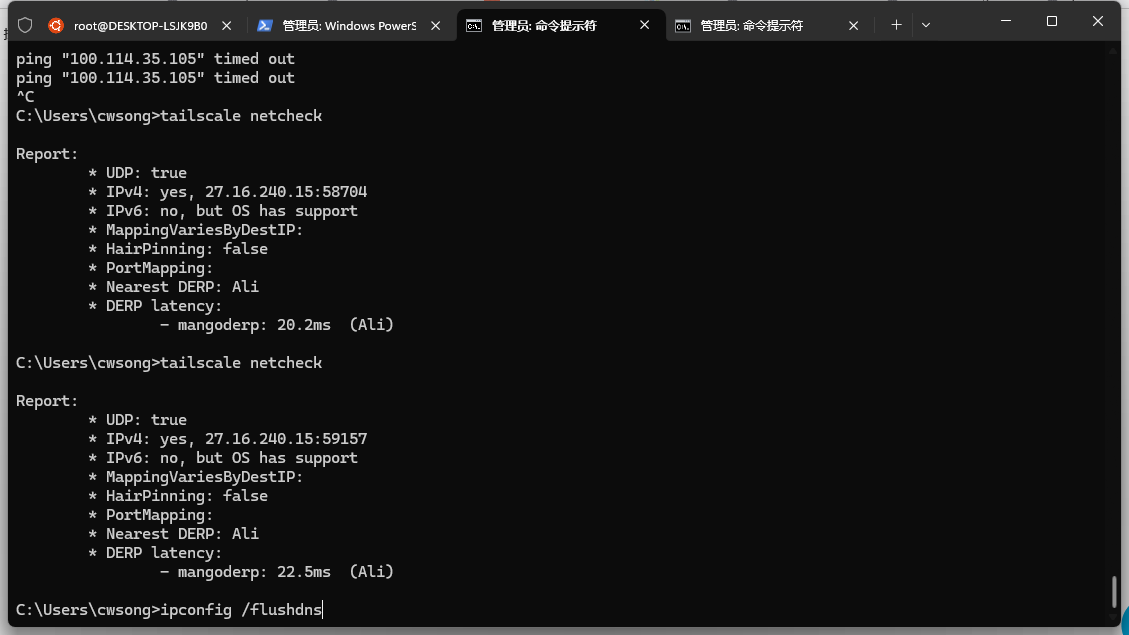1129x635 pixels.
Task: Open a new terminal tab
Action: coord(896,25)
